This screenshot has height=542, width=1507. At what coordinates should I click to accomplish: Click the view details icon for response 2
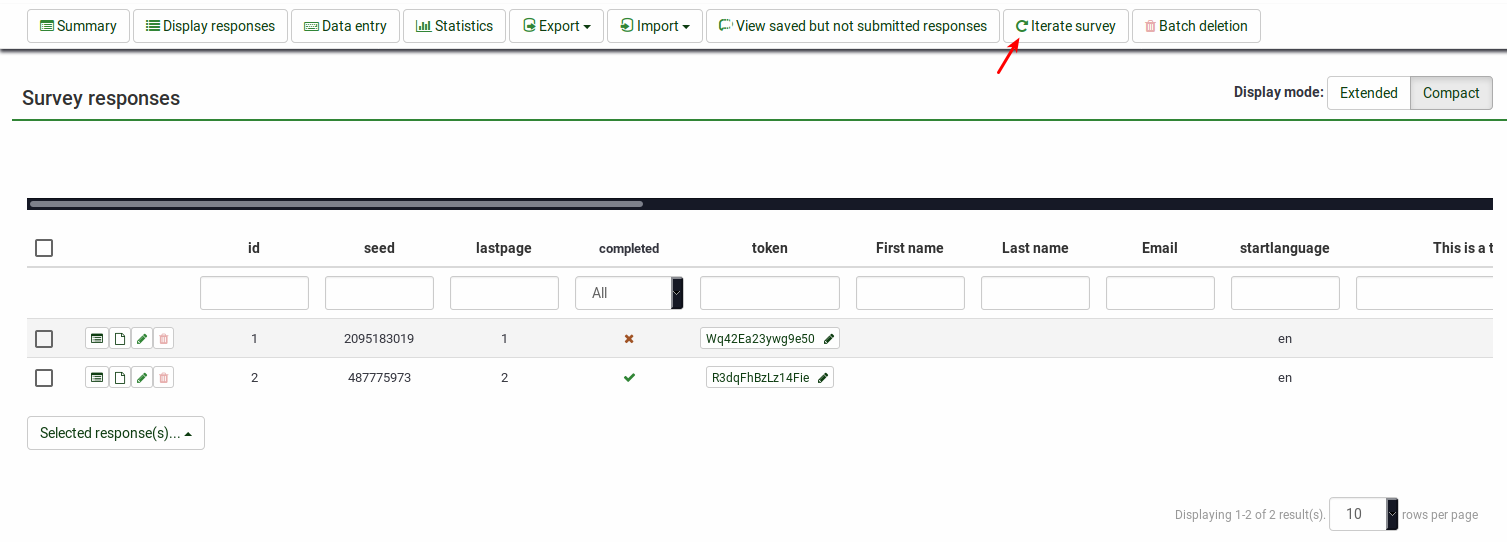(x=96, y=378)
